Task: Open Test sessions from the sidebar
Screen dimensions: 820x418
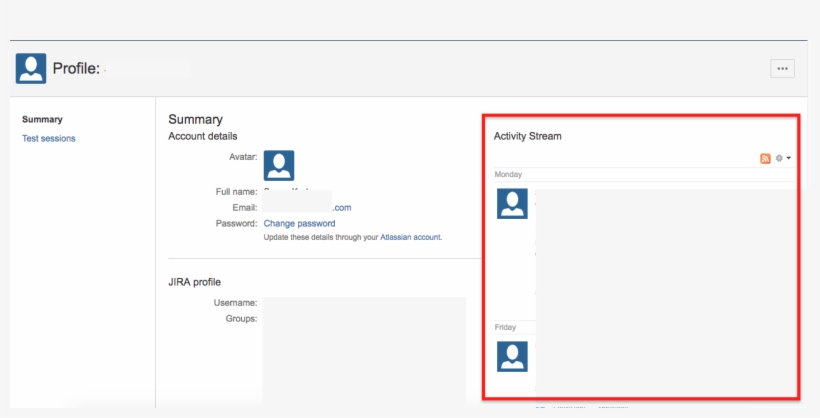Action: click(x=48, y=138)
